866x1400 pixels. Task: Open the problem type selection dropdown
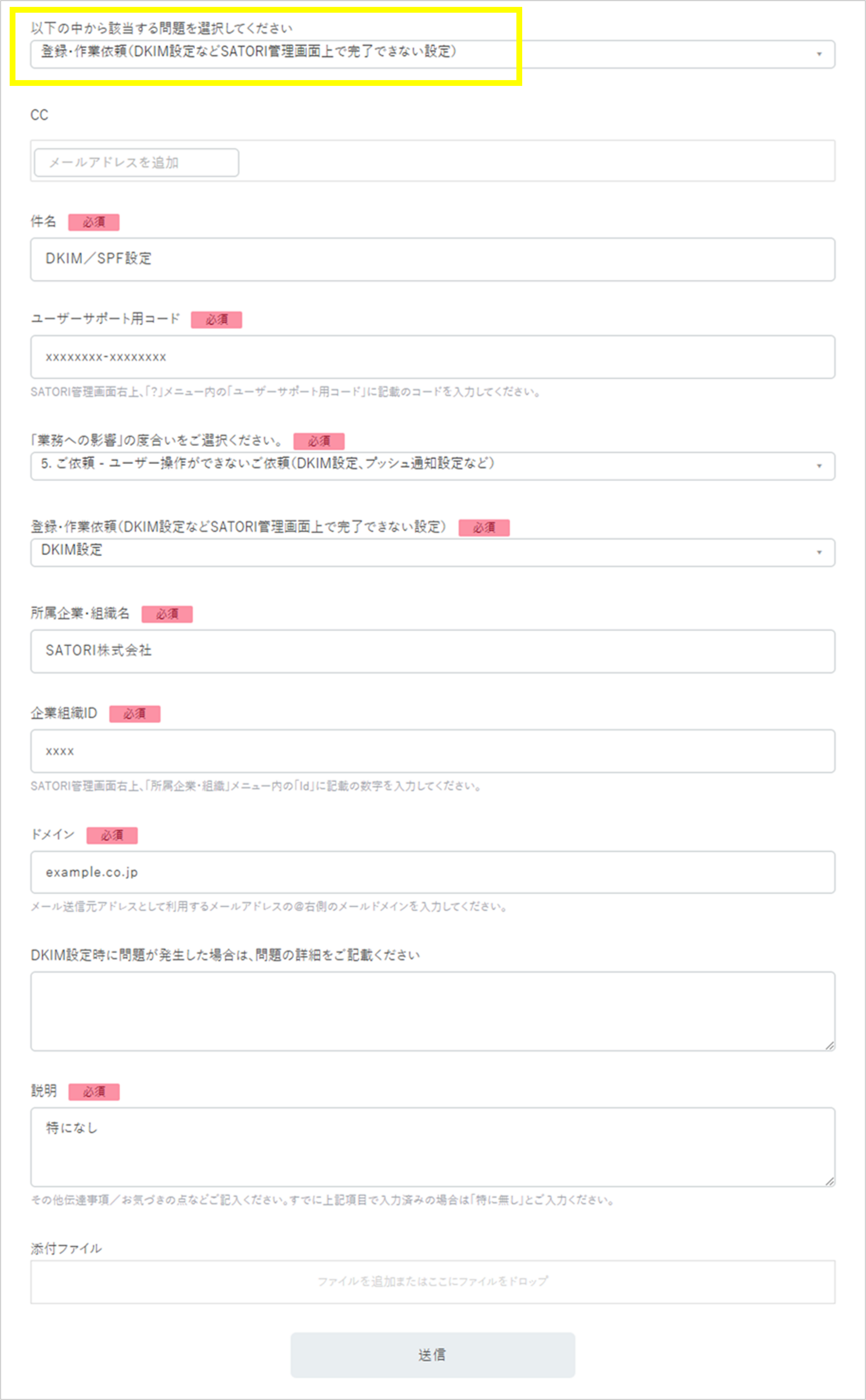[432, 54]
